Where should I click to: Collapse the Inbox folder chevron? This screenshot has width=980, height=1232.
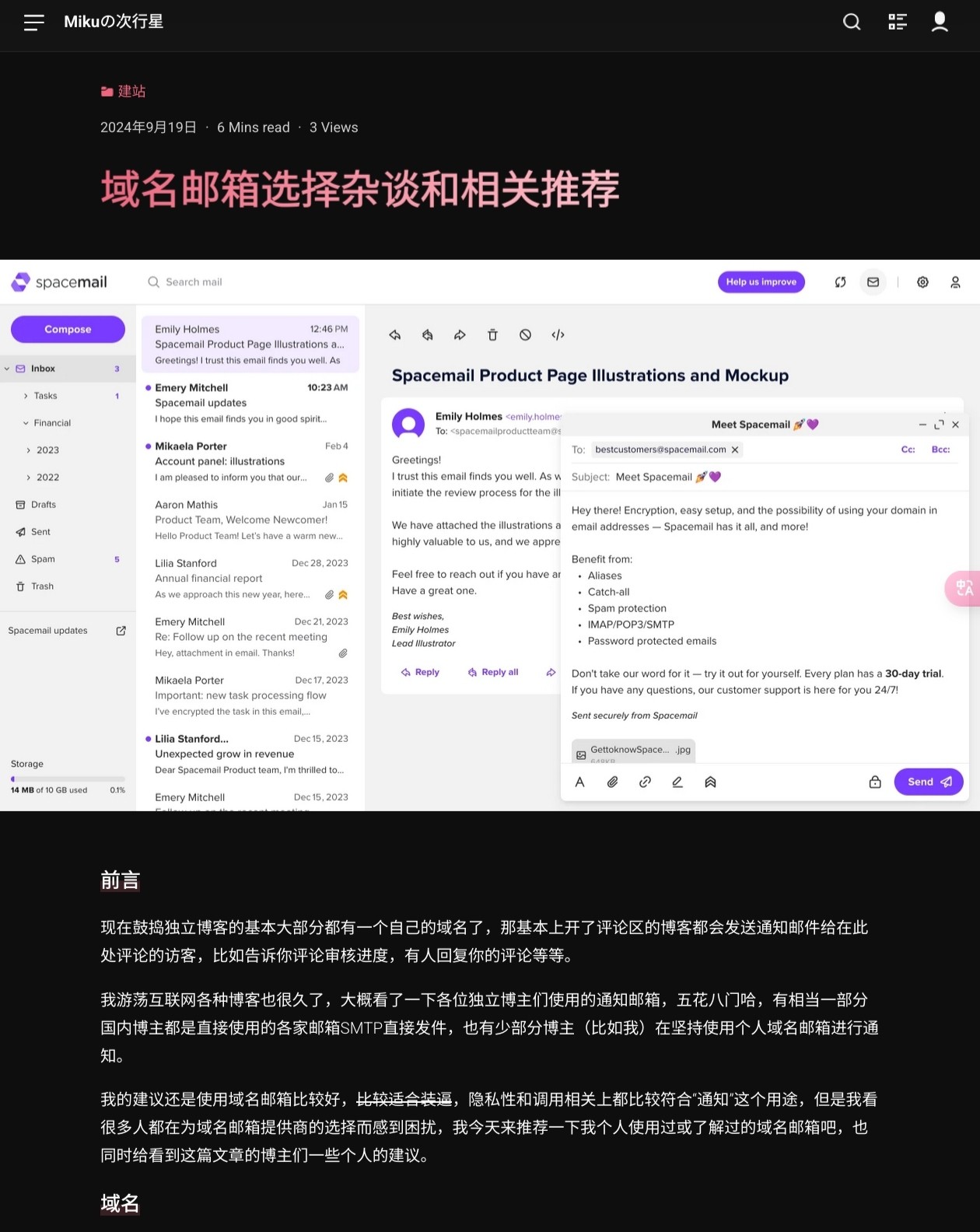[x=7, y=369]
